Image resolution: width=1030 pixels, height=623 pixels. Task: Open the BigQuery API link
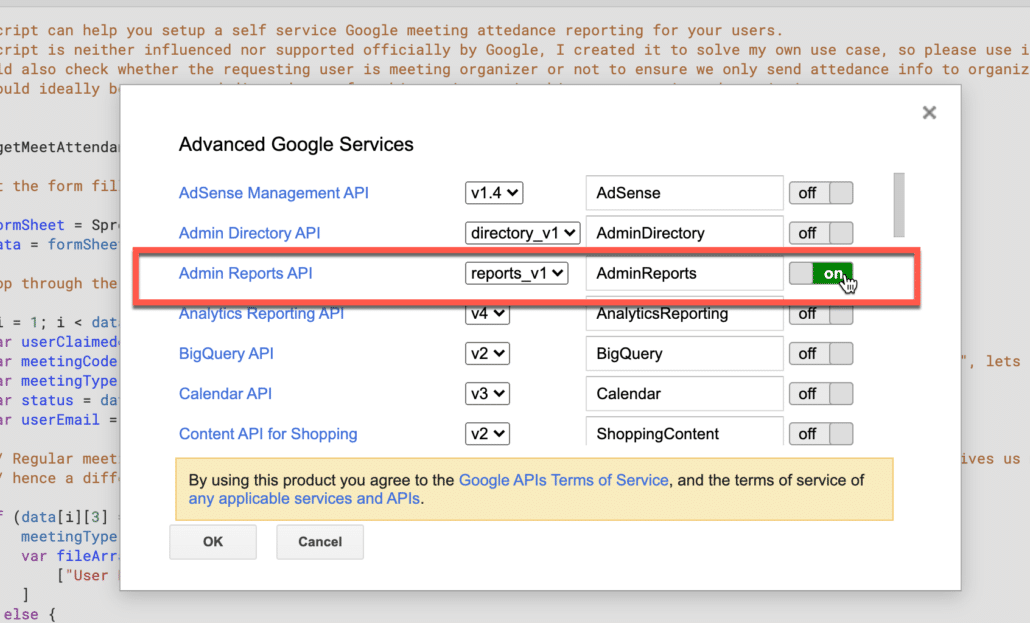click(226, 354)
